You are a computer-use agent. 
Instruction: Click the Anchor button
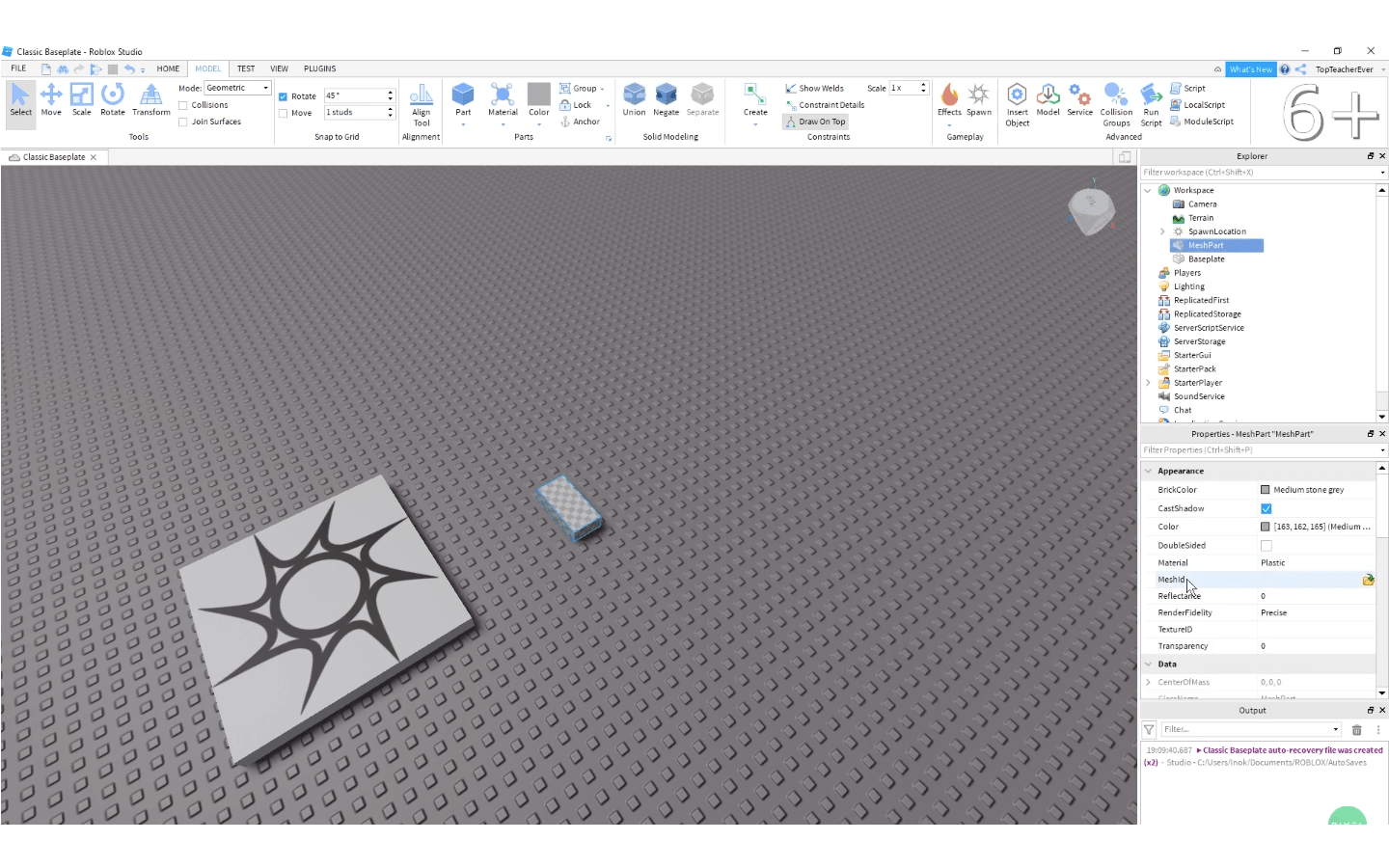pyautogui.click(x=580, y=122)
